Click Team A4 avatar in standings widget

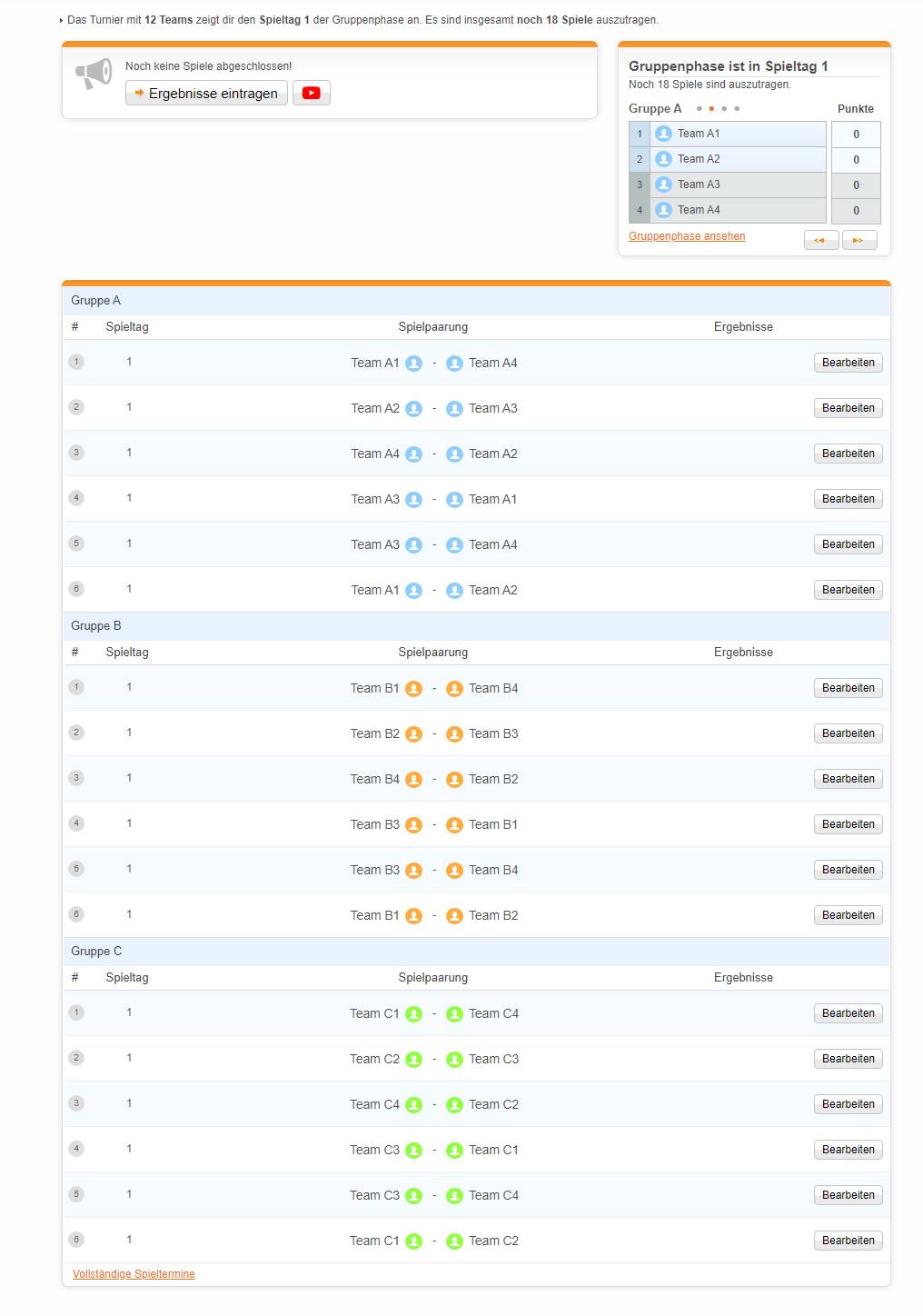pyautogui.click(x=664, y=210)
